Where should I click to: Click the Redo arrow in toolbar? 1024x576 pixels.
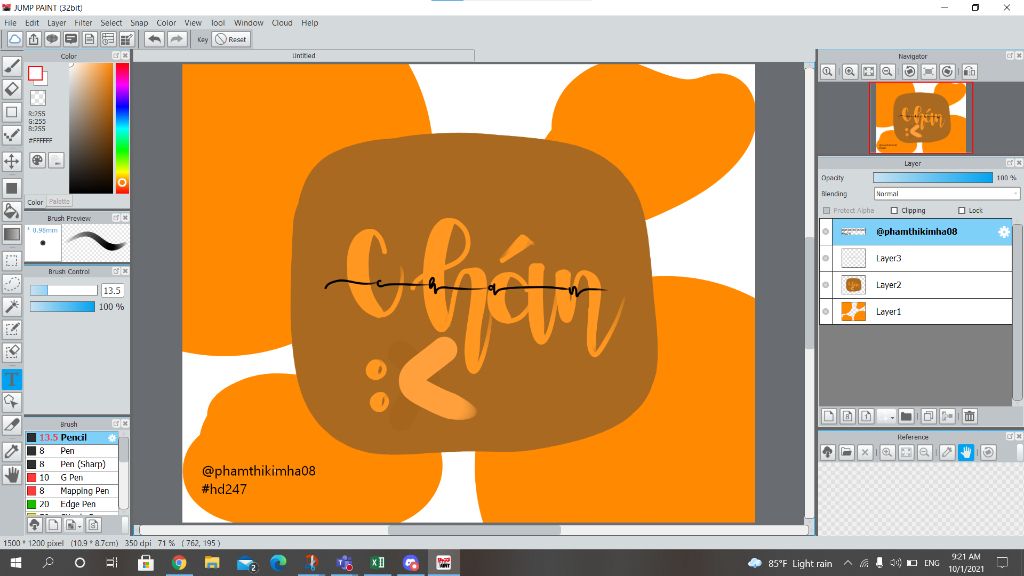click(176, 39)
